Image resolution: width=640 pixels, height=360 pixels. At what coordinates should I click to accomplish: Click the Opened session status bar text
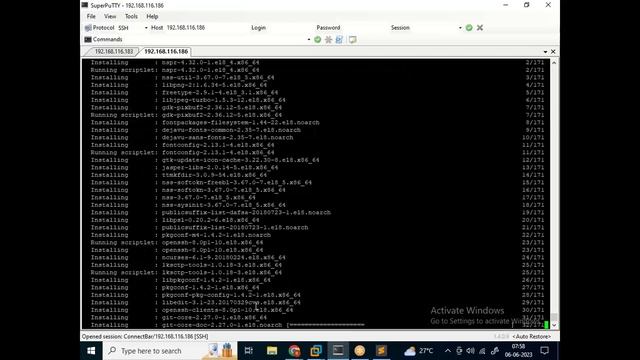point(145,336)
